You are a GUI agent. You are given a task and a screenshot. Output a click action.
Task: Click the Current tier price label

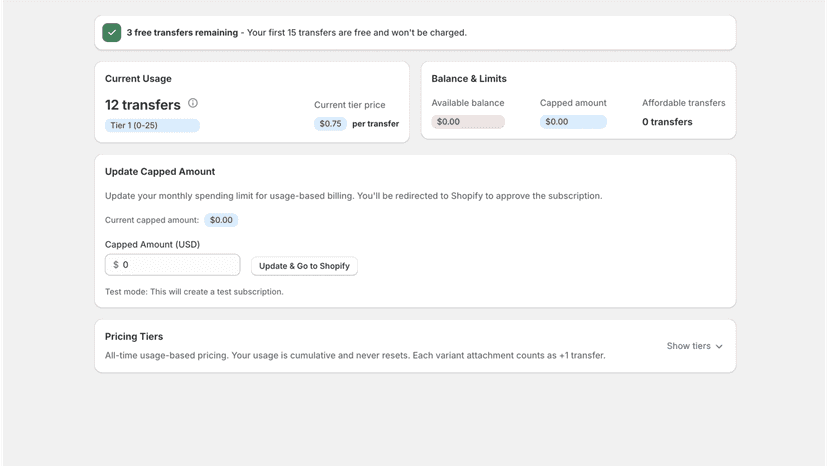pos(350,105)
